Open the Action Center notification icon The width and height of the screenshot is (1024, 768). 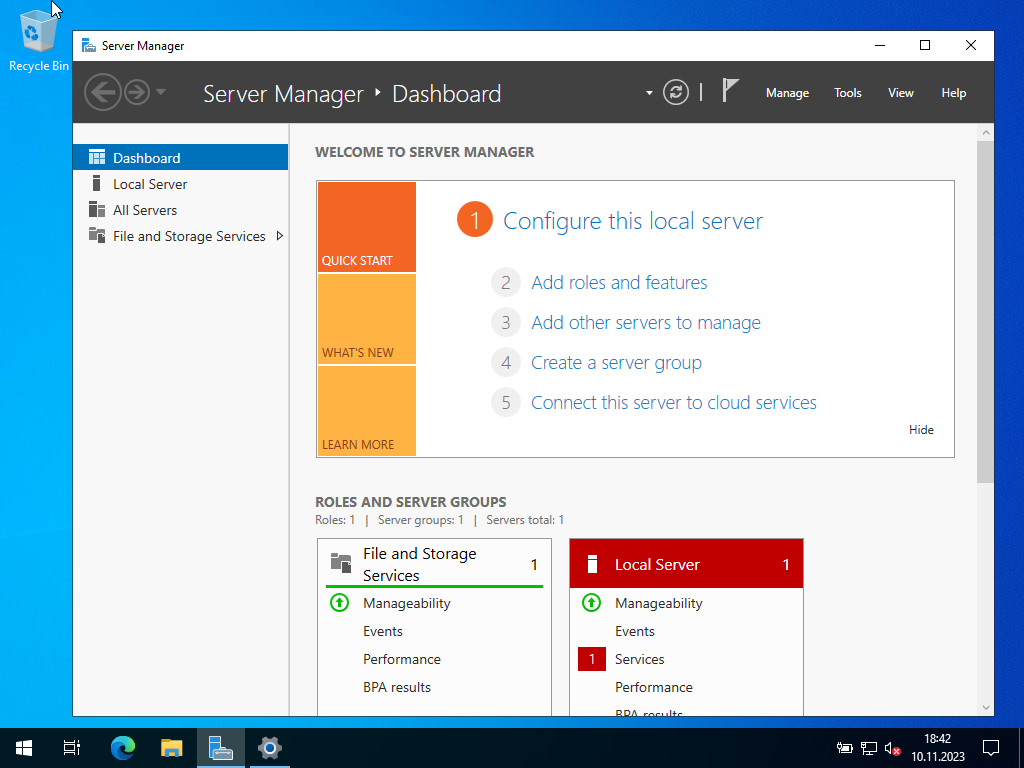[x=991, y=748]
